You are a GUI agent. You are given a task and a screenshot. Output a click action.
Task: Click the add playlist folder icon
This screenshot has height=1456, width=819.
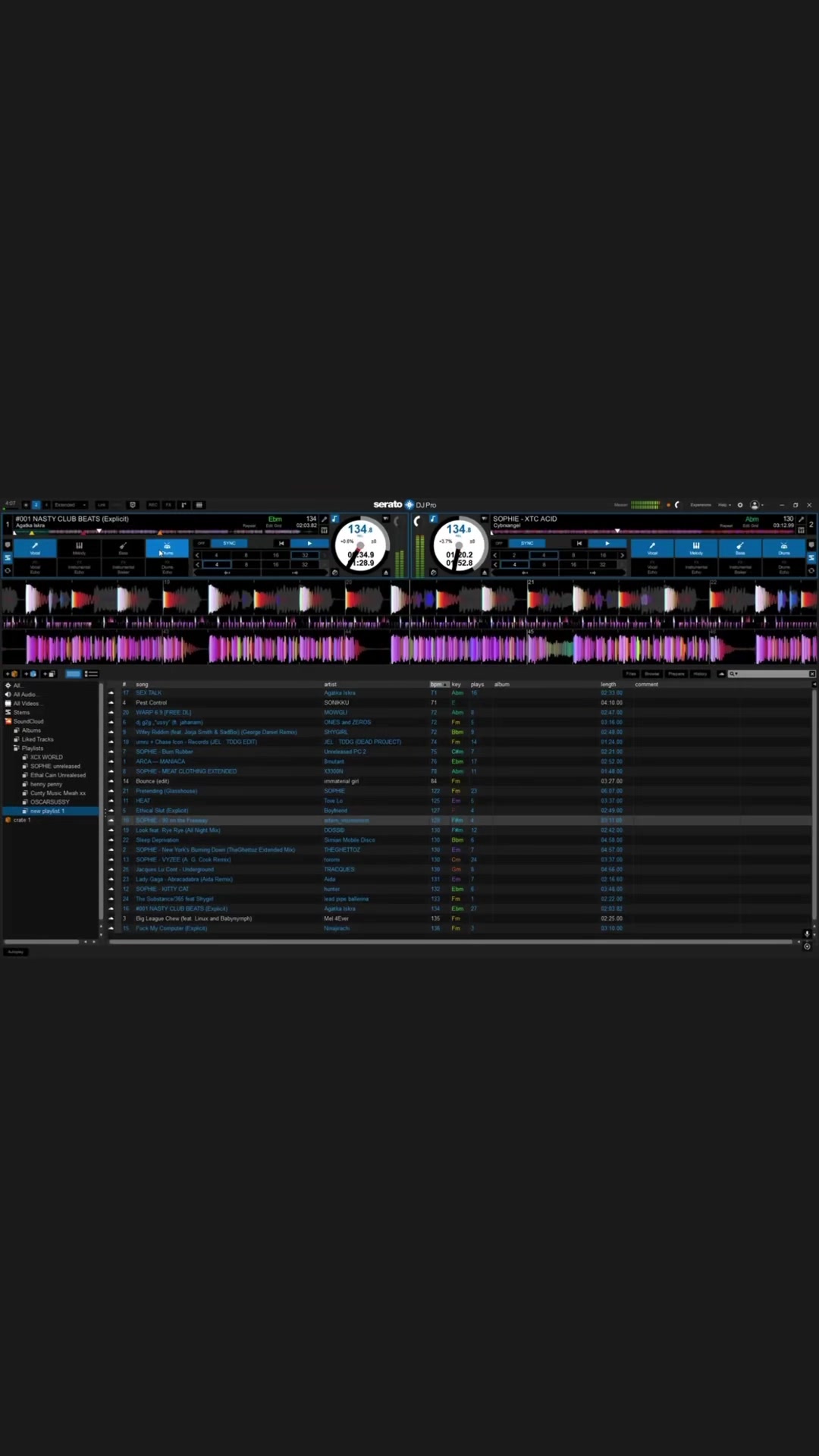[x=49, y=673]
